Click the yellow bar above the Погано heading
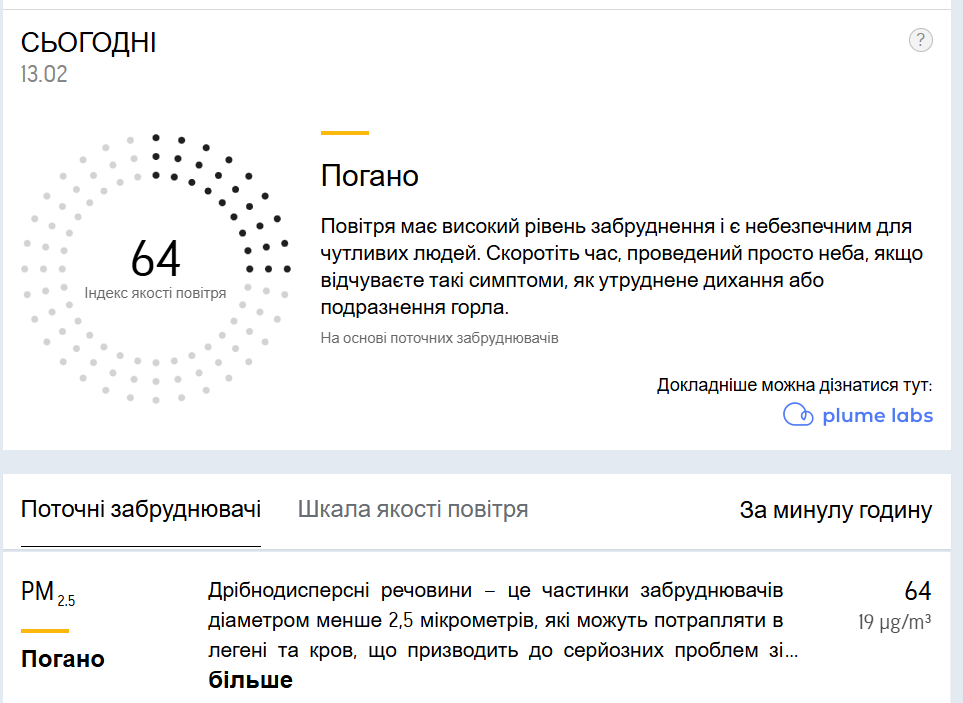This screenshot has height=703, width=963. pos(344,132)
